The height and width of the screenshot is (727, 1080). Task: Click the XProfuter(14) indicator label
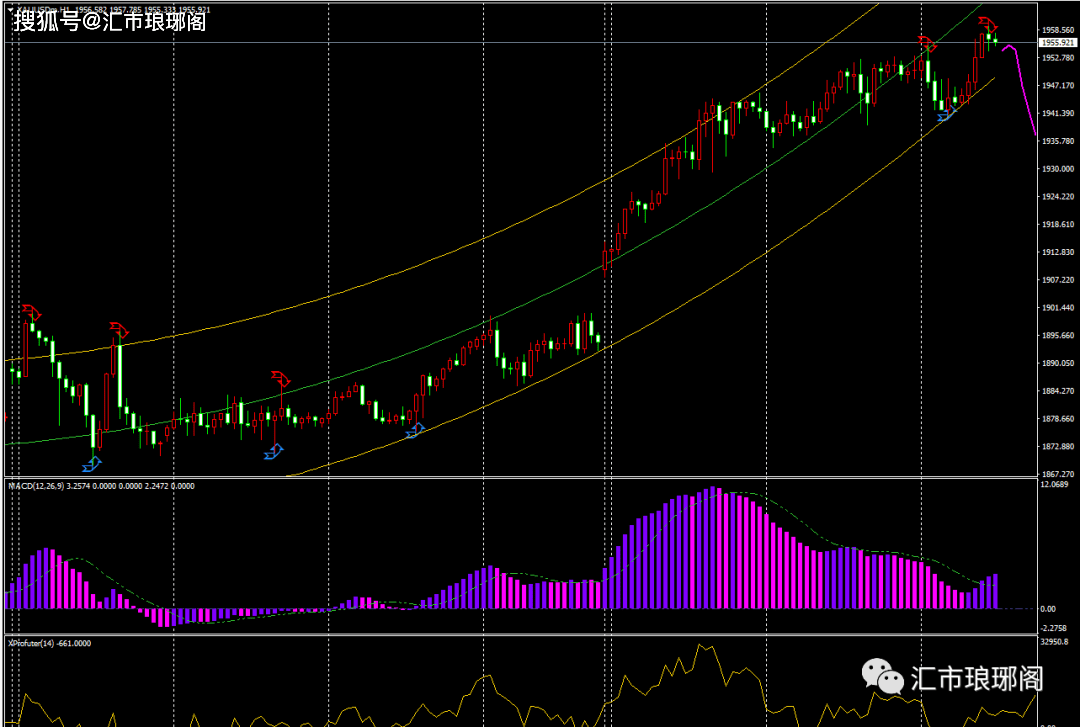tap(35, 644)
